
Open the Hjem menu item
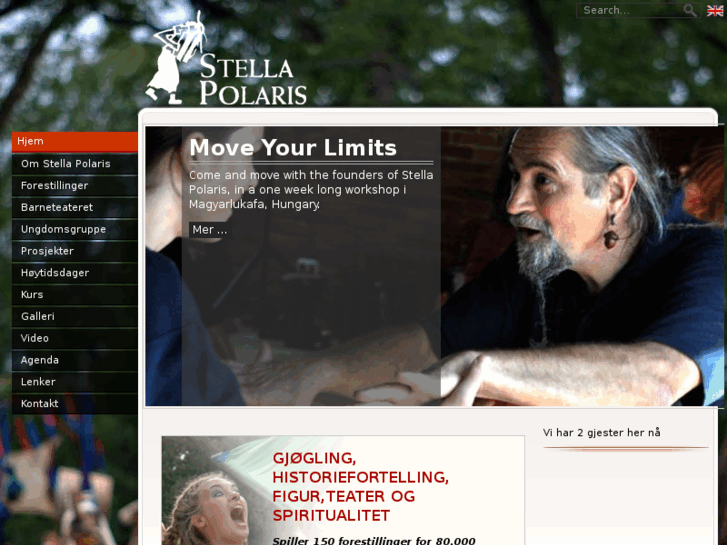tap(75, 141)
